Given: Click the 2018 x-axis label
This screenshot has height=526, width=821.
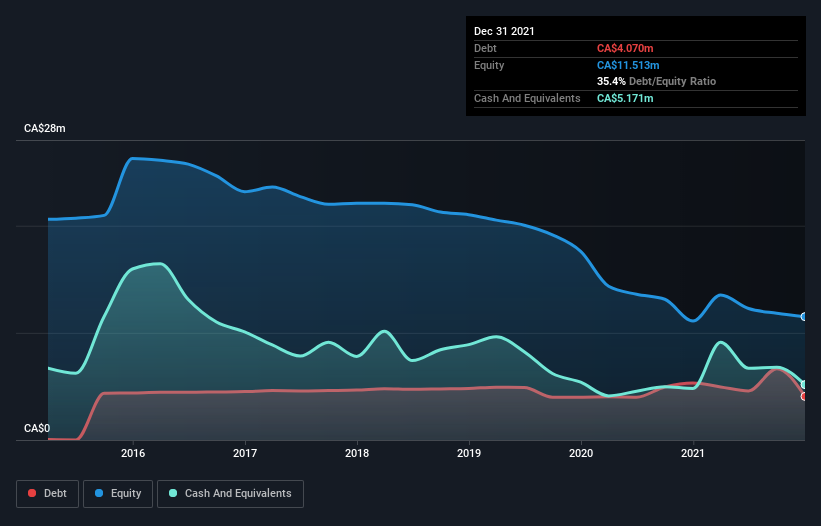Looking at the screenshot, I should tap(357, 453).
